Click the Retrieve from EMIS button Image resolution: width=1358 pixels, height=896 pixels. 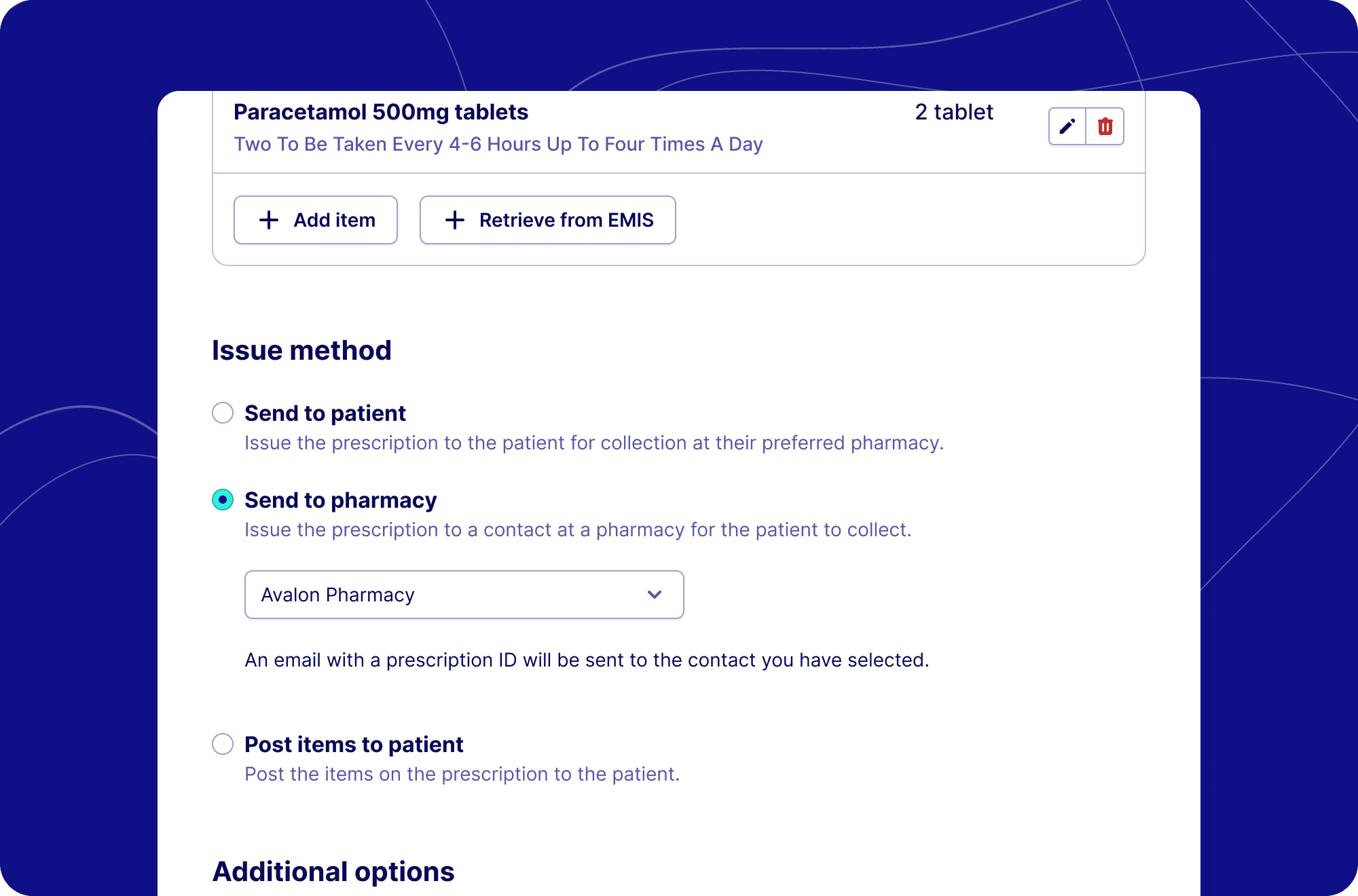coord(548,220)
